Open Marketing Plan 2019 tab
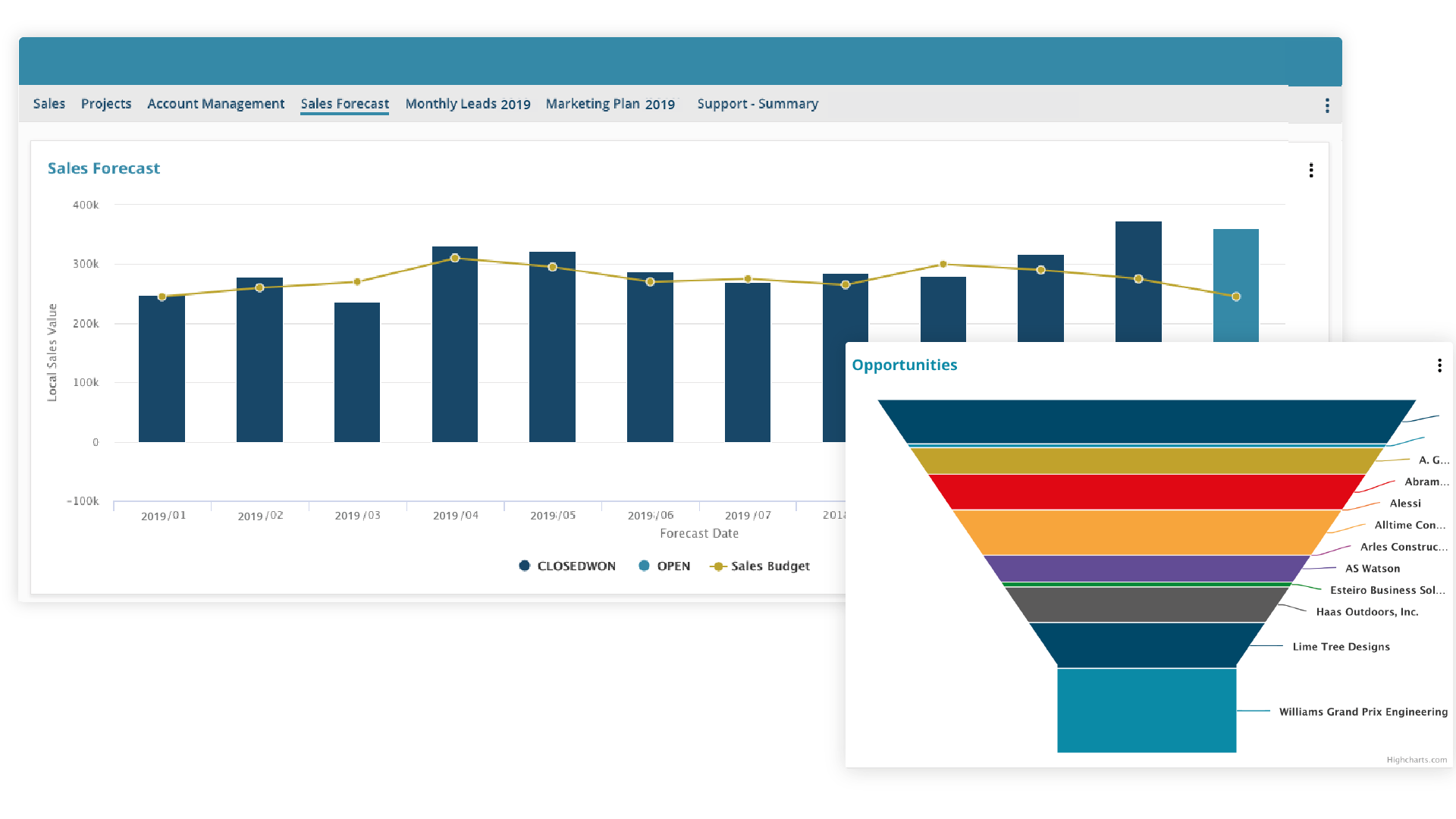This screenshot has width=1456, height=819. [610, 104]
